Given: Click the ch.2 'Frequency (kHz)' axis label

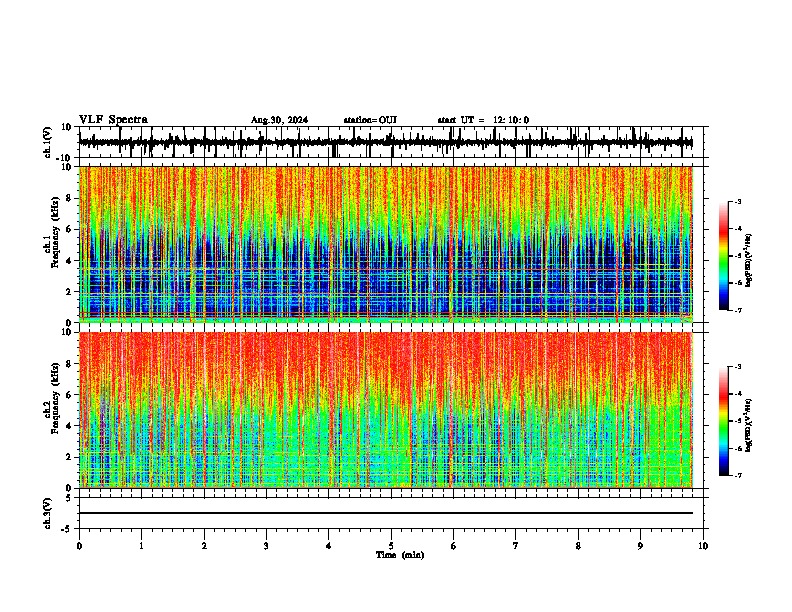Looking at the screenshot, I should 55,398.
